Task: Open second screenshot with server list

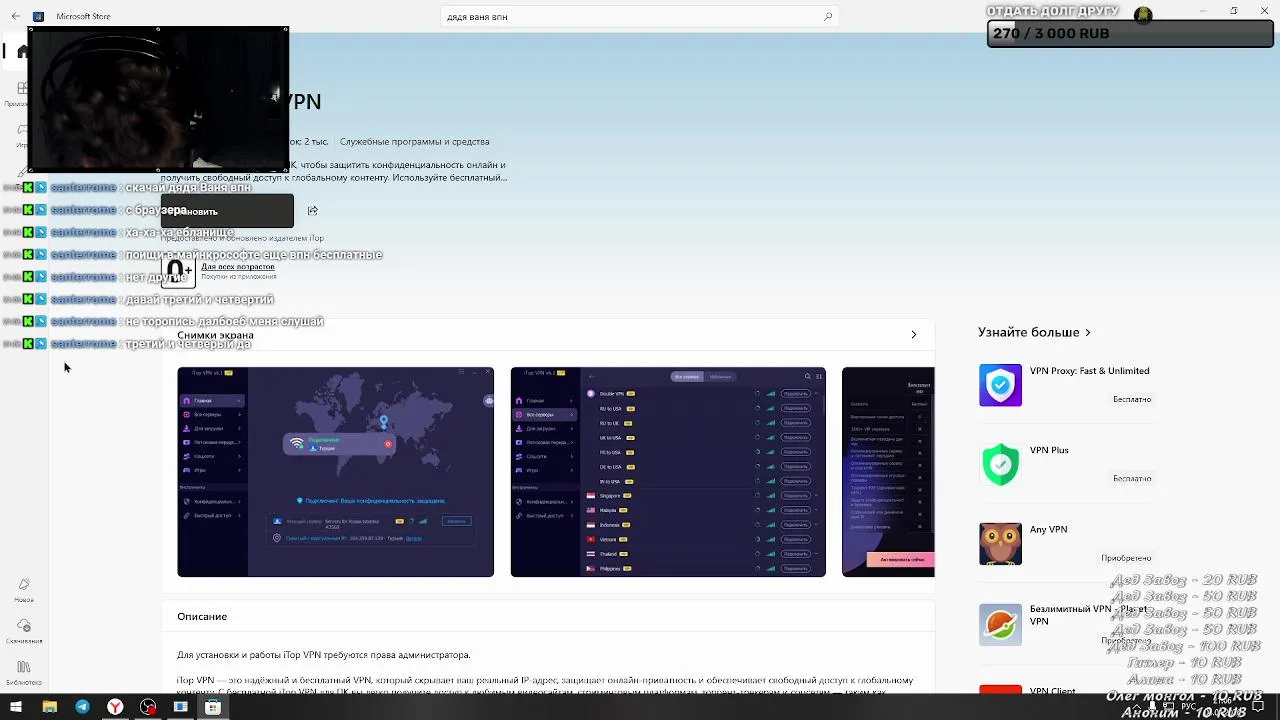Action: click(668, 472)
